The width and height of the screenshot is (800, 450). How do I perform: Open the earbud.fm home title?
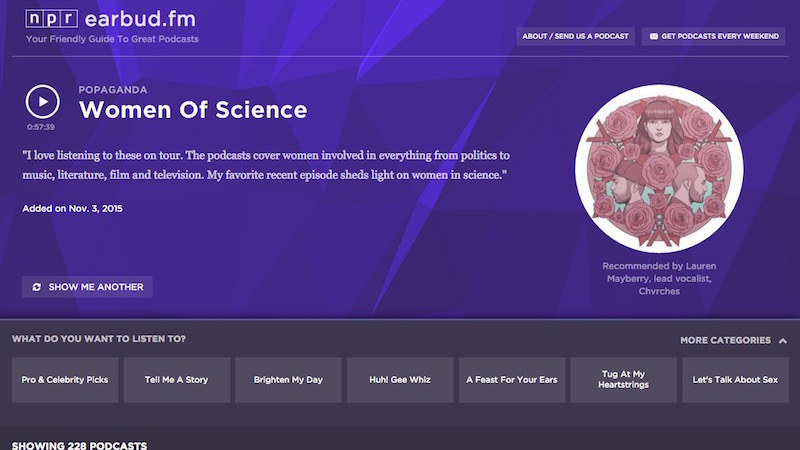pyautogui.click(x=140, y=19)
